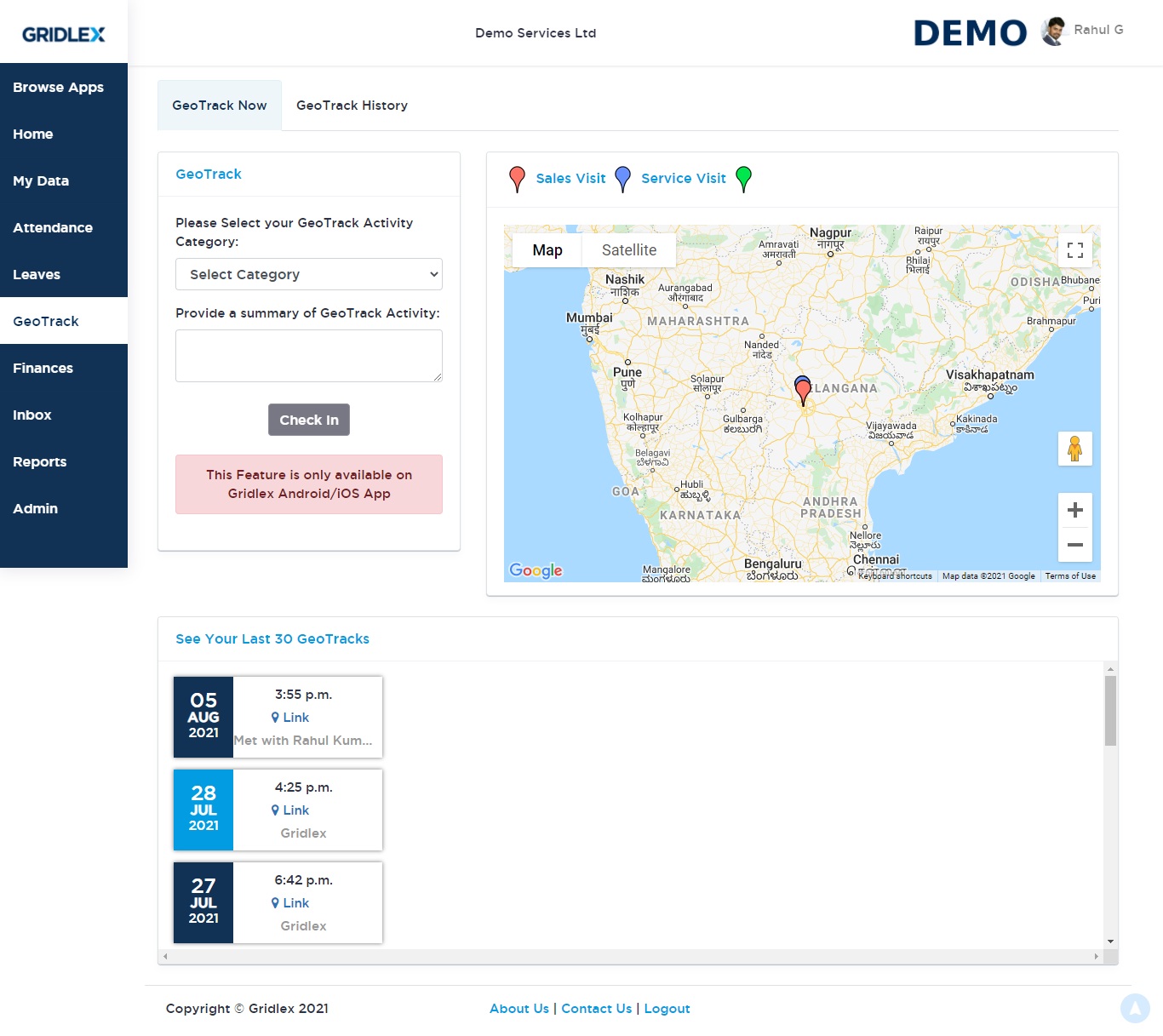Click location pin beside 05 Aug Link
Screen dimensions: 1163x1036
click(x=275, y=718)
